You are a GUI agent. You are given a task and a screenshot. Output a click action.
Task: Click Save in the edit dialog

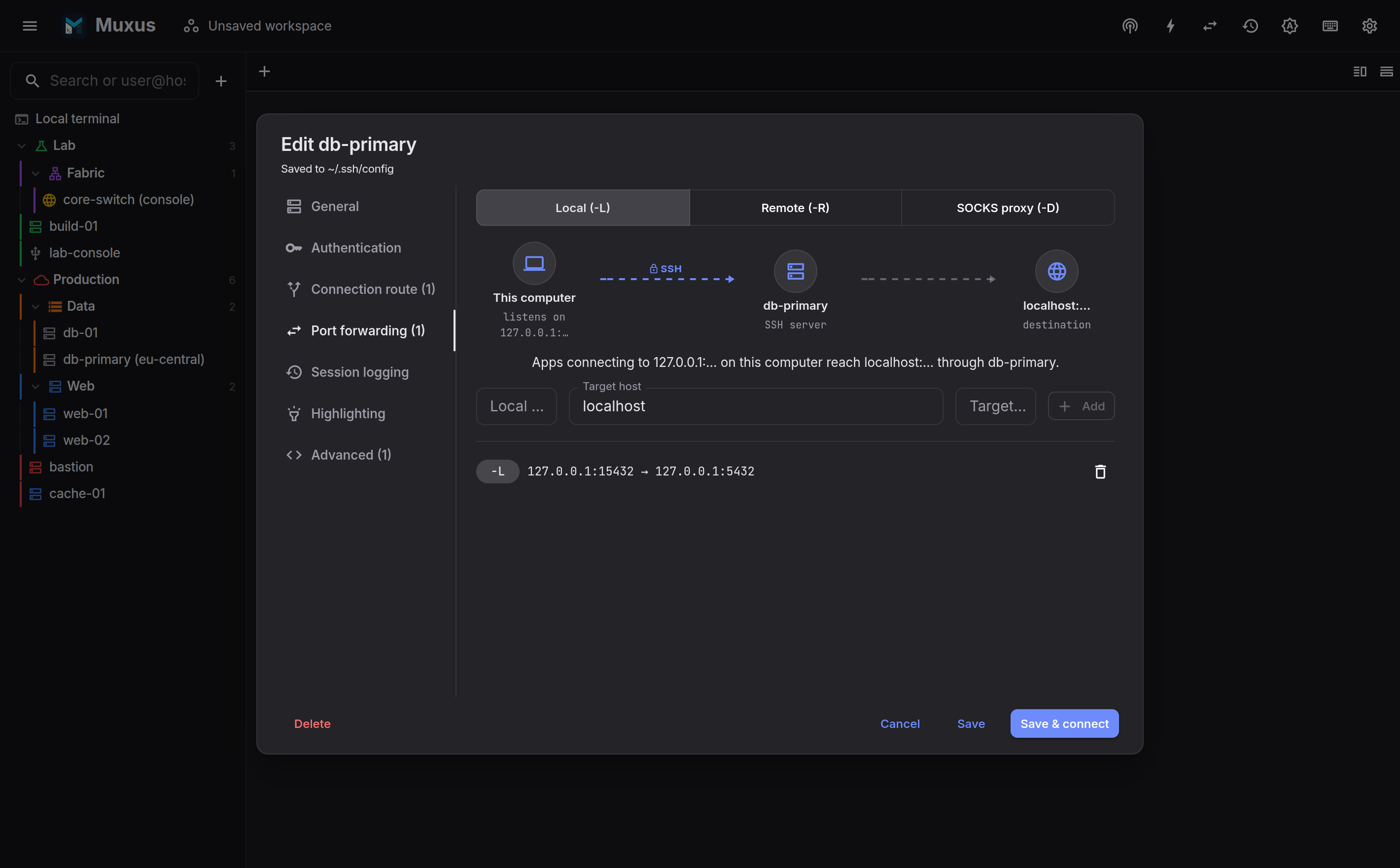[971, 724]
